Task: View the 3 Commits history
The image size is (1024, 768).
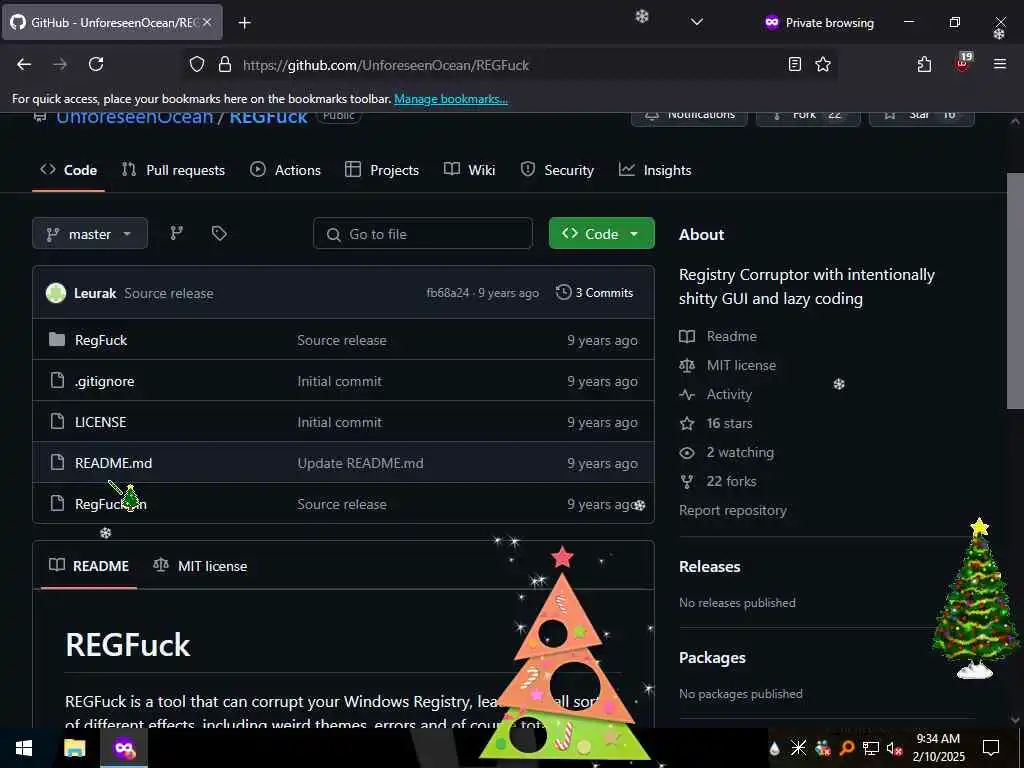Action: point(594,293)
